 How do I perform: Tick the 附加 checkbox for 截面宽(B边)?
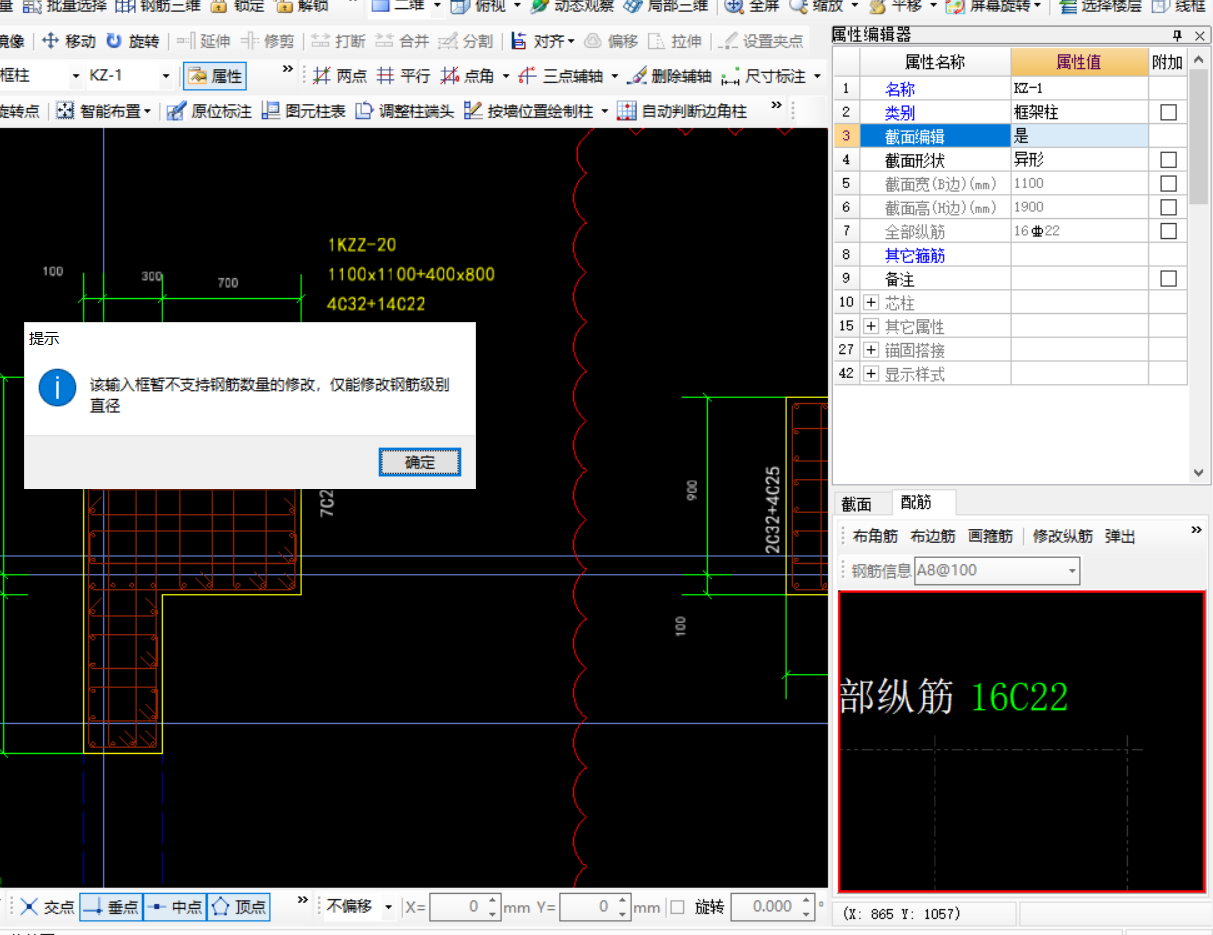point(1168,184)
